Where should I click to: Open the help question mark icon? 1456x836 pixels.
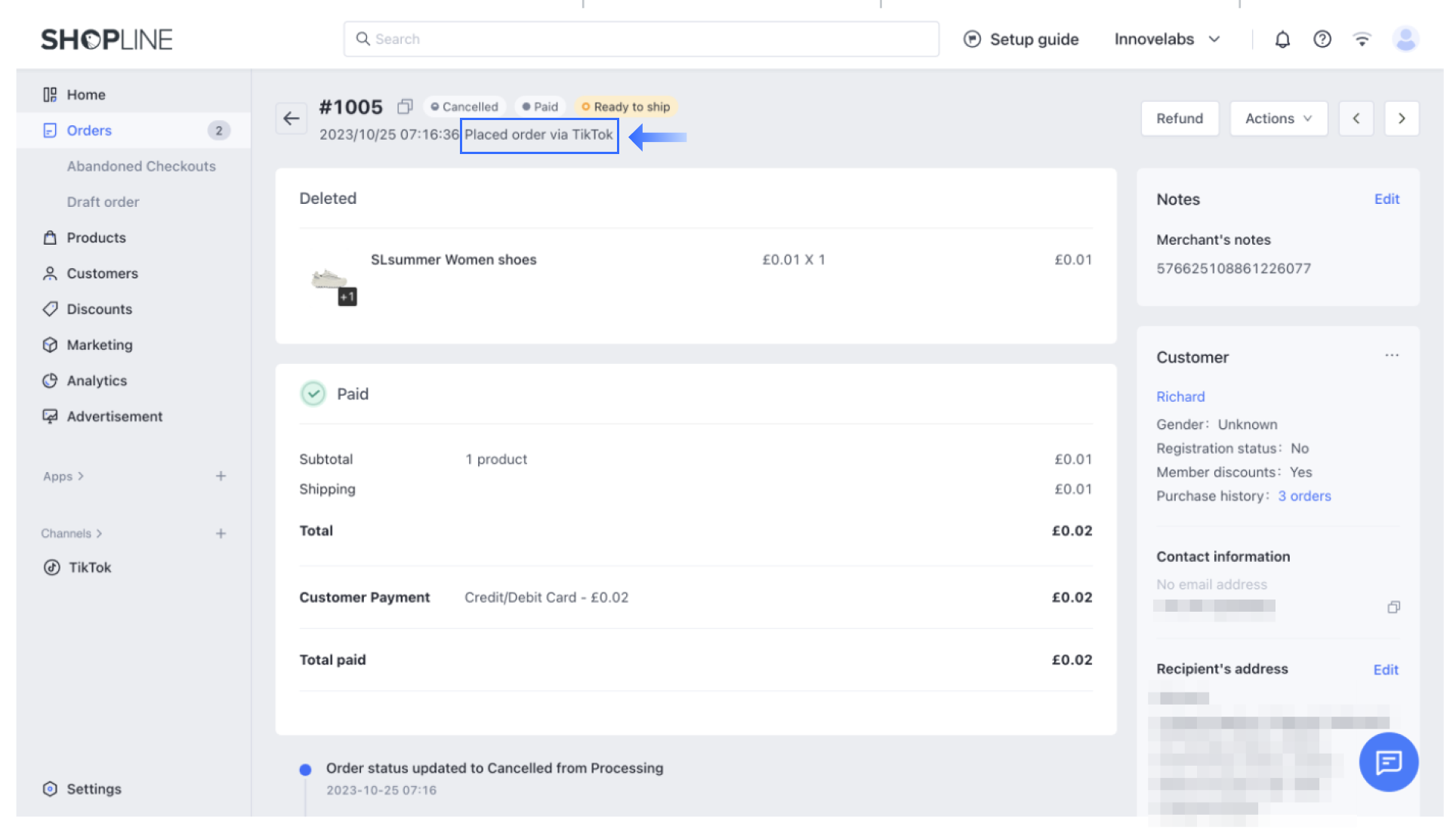pos(1322,39)
